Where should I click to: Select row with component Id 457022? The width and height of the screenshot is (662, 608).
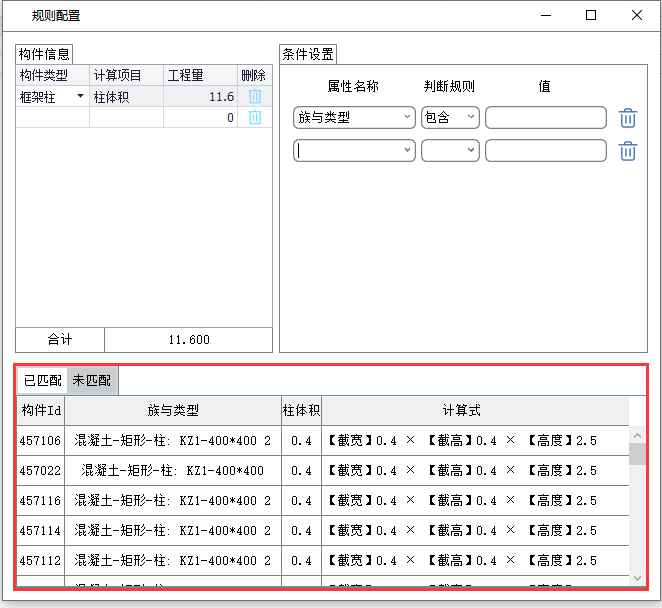click(323, 471)
